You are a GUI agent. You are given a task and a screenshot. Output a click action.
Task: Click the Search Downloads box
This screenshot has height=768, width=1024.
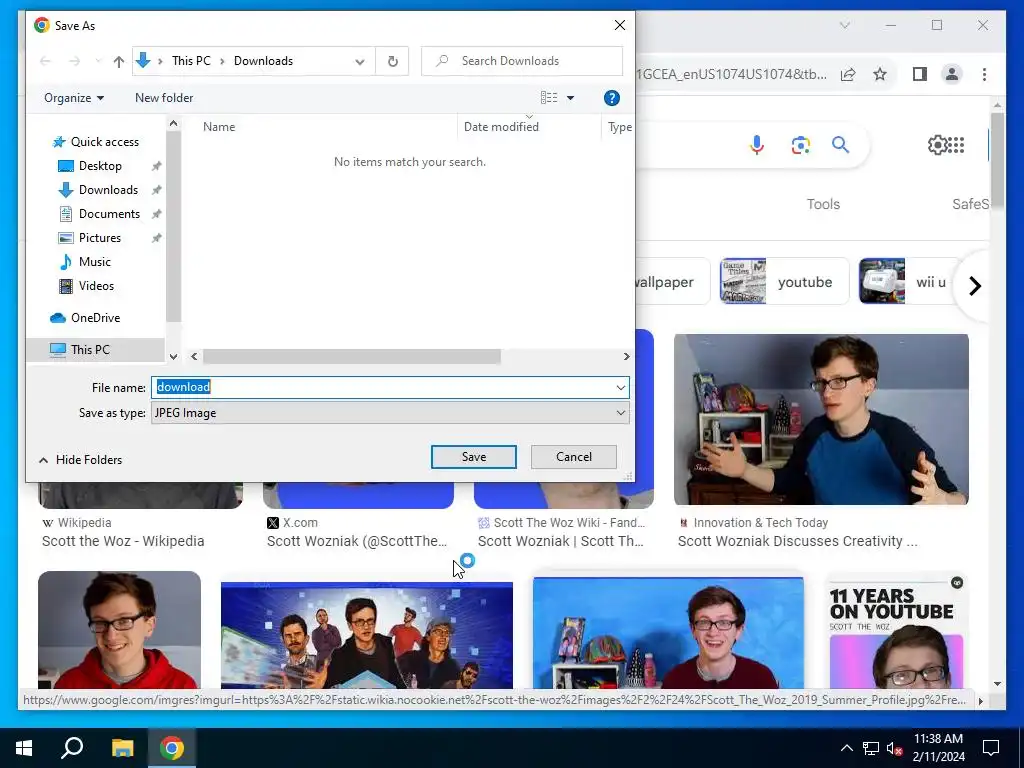[x=522, y=61]
